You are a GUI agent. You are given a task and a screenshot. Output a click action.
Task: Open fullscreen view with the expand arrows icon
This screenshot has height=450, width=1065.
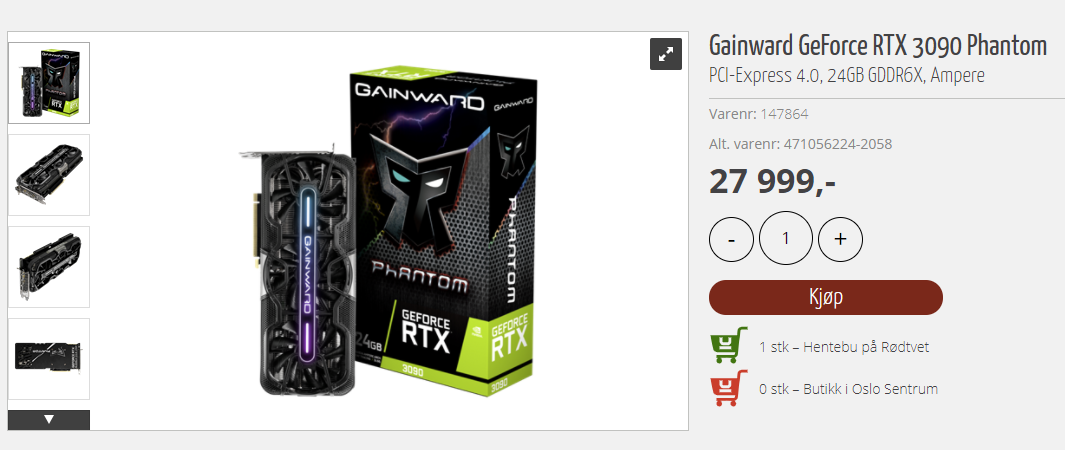point(666,54)
